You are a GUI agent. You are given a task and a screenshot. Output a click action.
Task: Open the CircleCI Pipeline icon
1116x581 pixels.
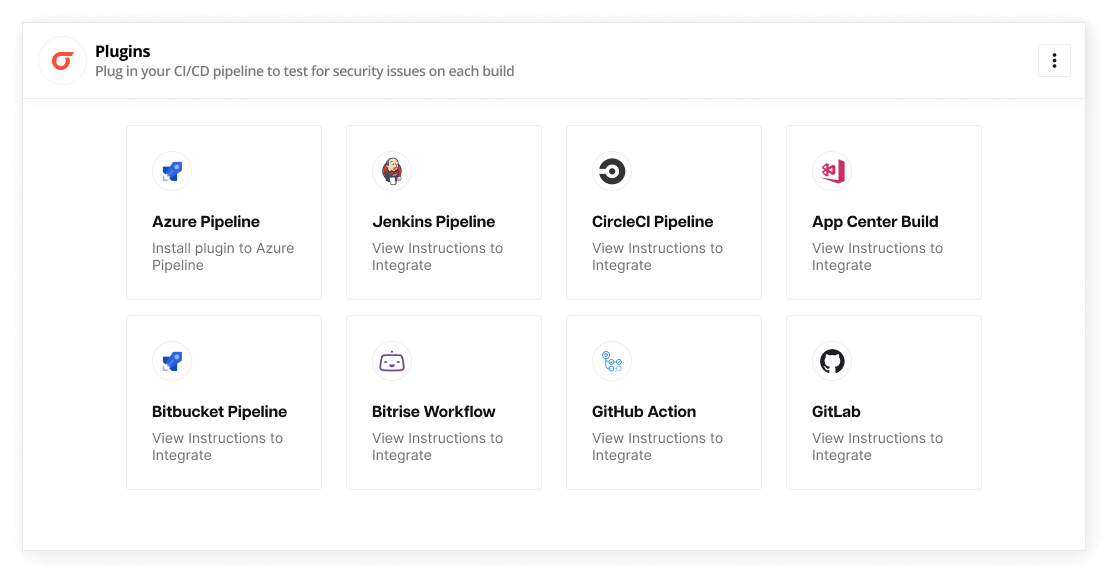pos(612,171)
